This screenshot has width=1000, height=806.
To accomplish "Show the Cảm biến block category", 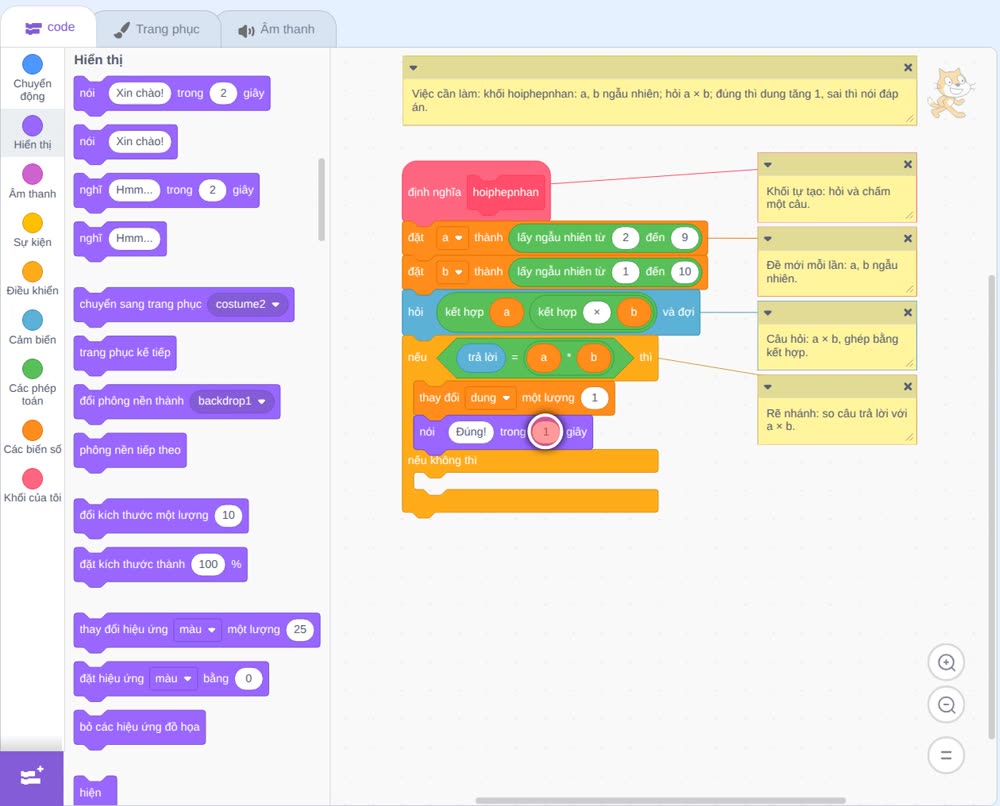I will click(x=33, y=327).
